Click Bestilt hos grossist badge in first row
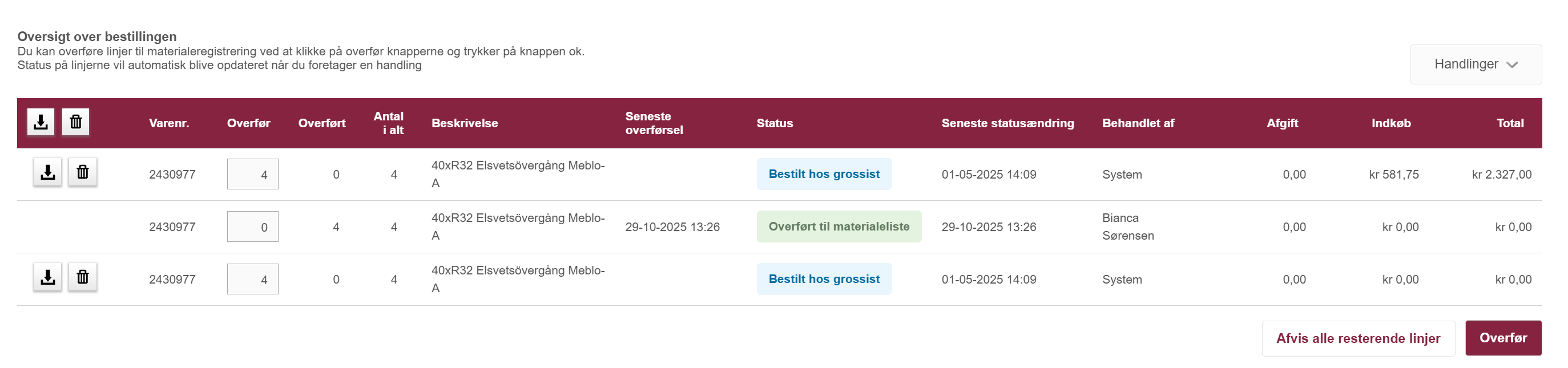 point(824,175)
